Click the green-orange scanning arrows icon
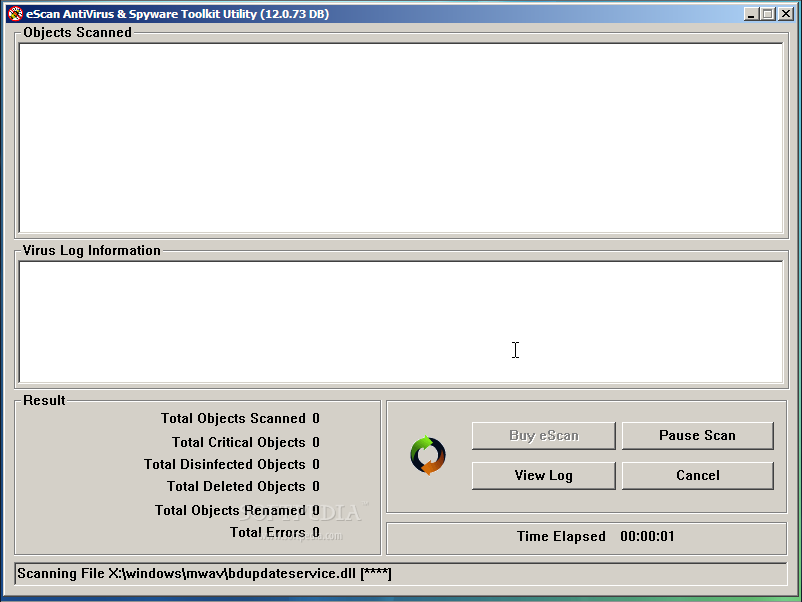 [428, 455]
